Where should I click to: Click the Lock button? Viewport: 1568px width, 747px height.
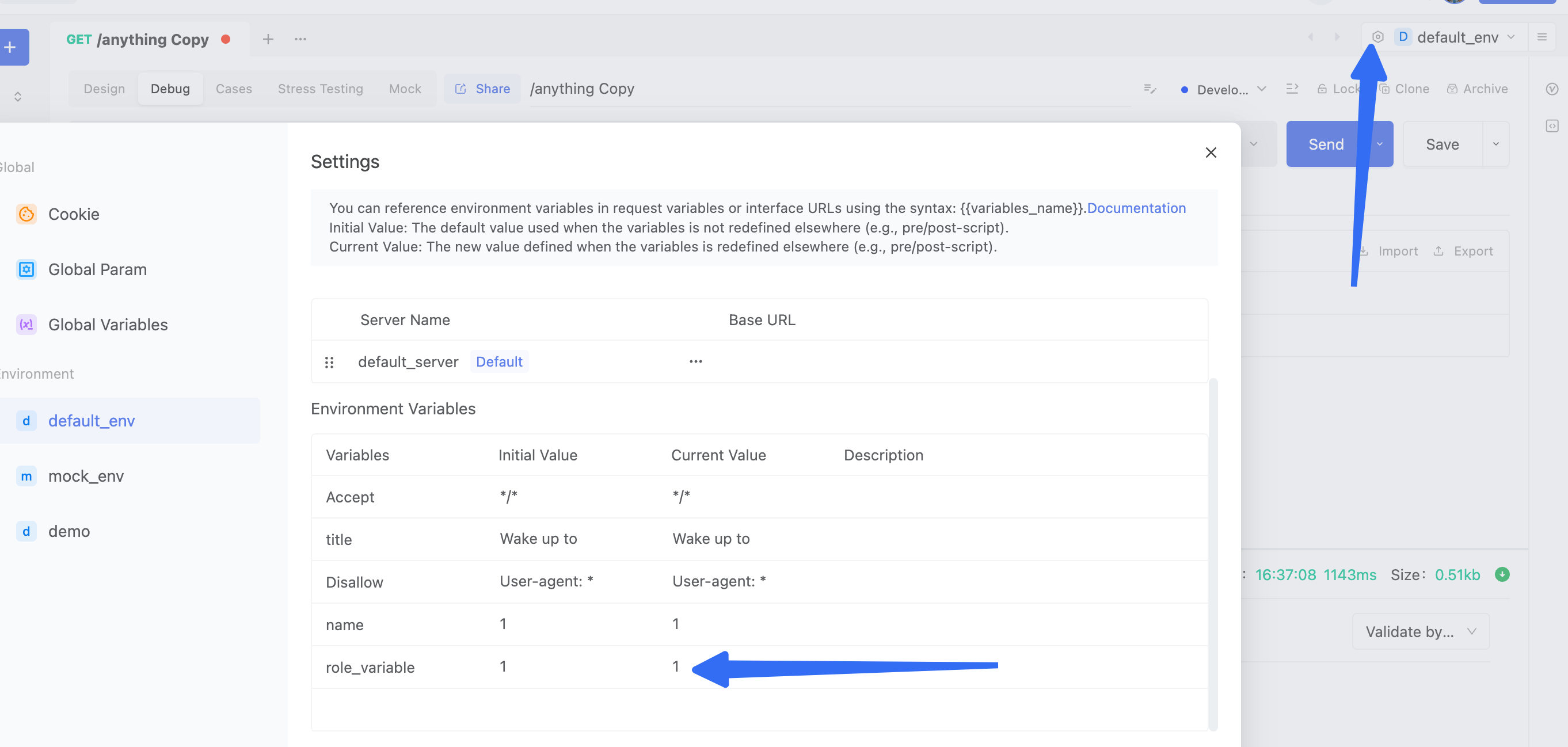coord(1338,89)
